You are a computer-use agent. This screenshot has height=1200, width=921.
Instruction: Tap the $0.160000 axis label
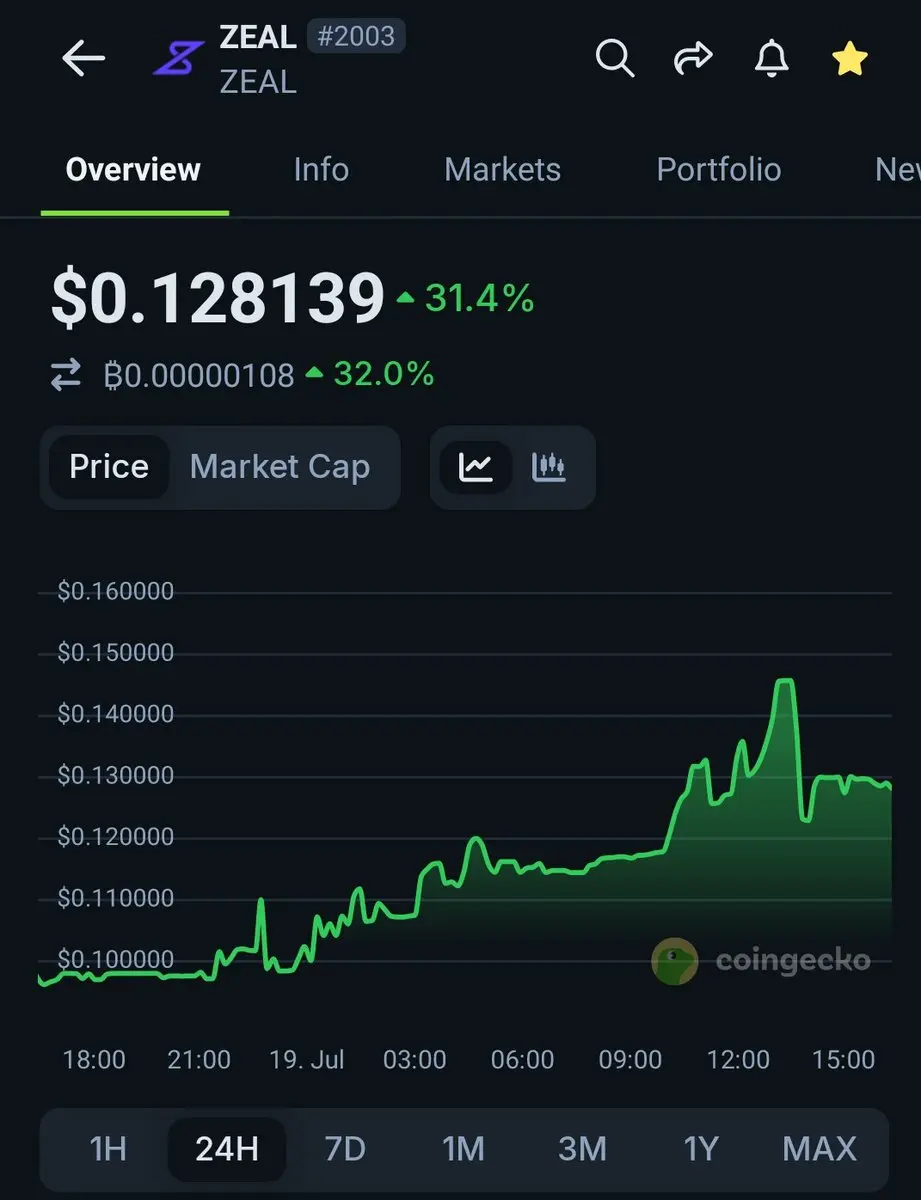pyautogui.click(x=115, y=592)
